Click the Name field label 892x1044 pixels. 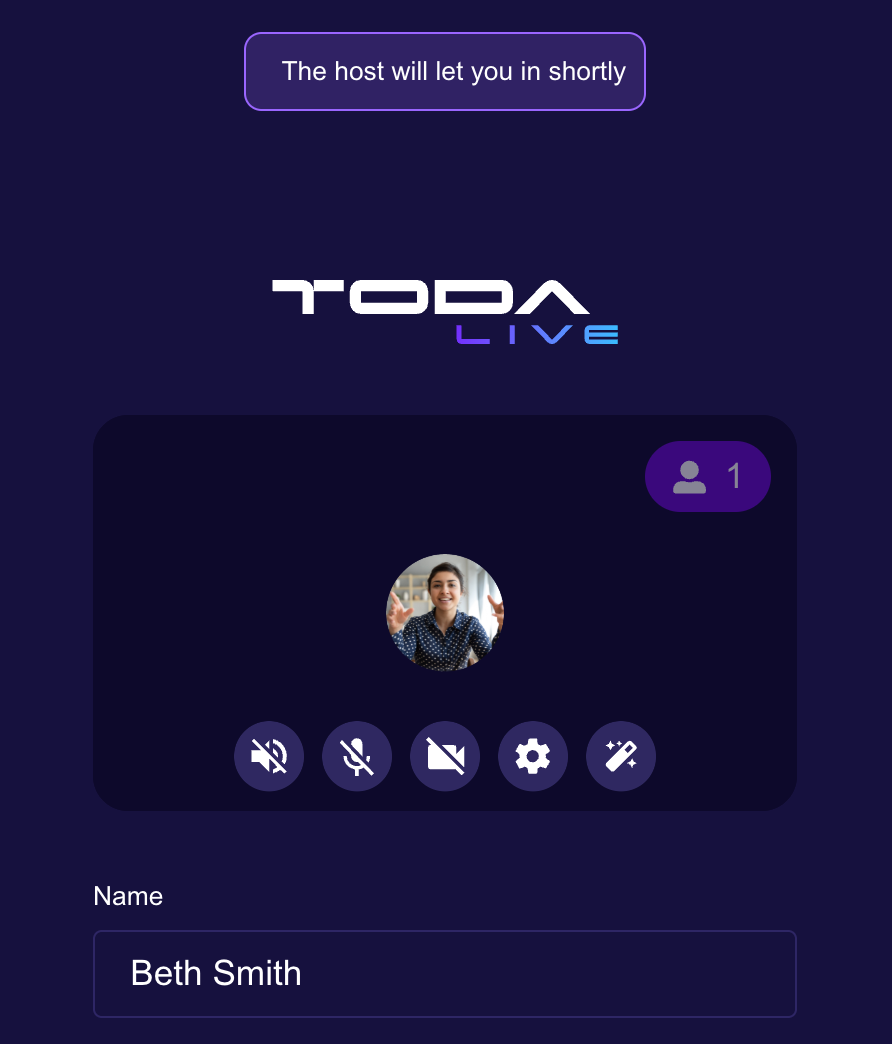tap(128, 896)
